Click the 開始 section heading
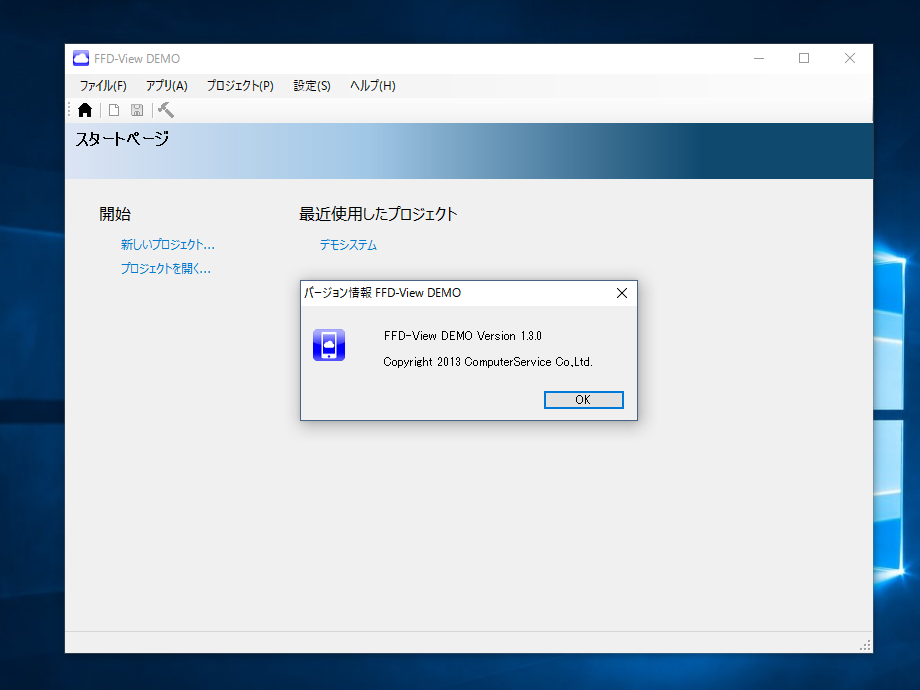The image size is (920, 690). [x=115, y=214]
